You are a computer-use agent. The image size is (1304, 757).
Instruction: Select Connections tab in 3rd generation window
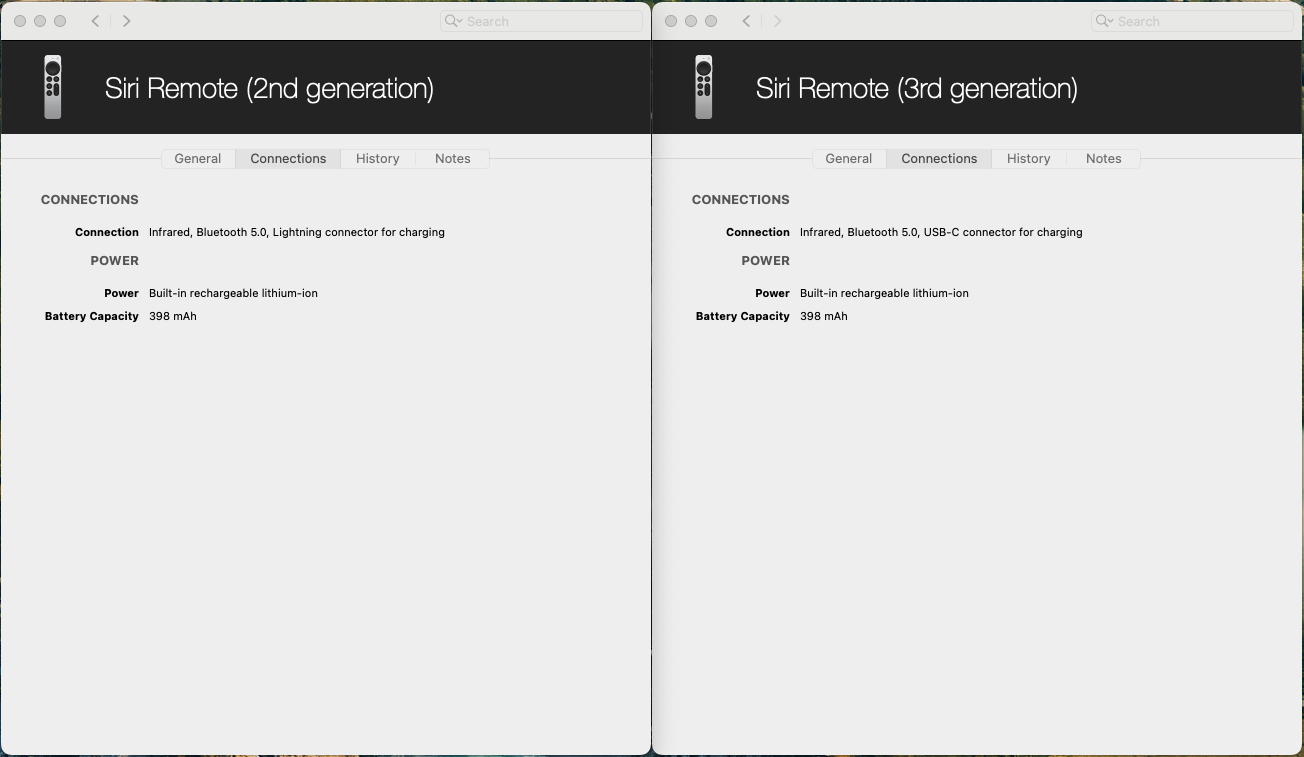point(939,158)
